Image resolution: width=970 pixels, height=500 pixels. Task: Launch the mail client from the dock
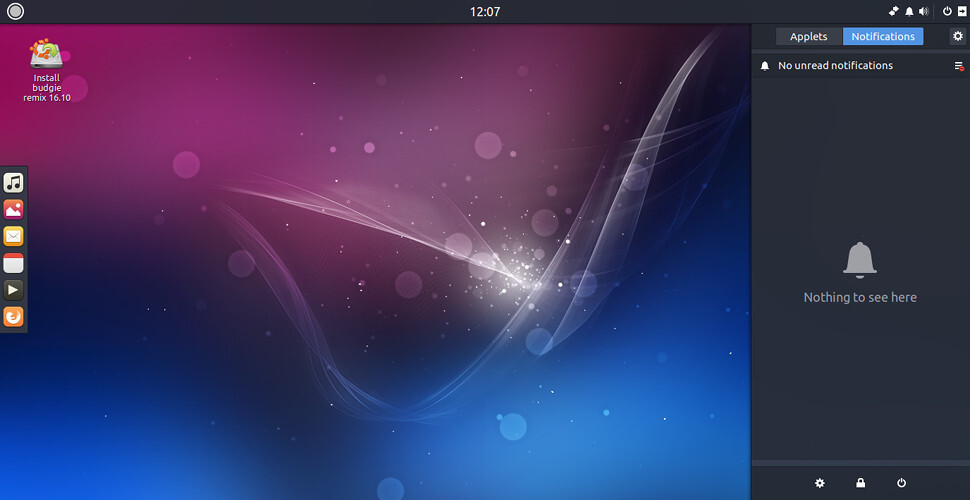14,236
